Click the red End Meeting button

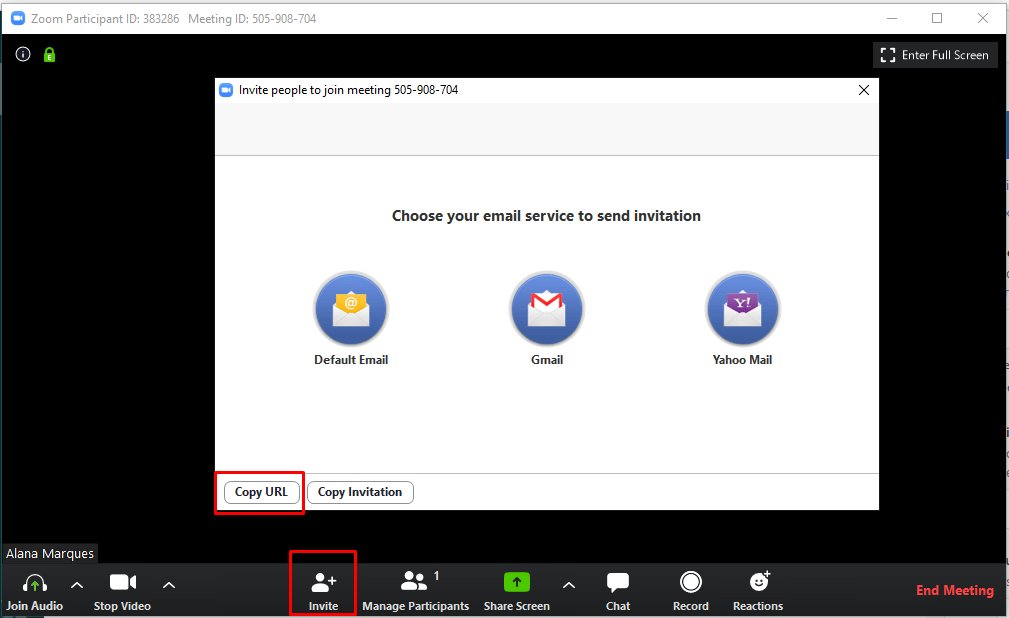pyautogui.click(x=955, y=590)
